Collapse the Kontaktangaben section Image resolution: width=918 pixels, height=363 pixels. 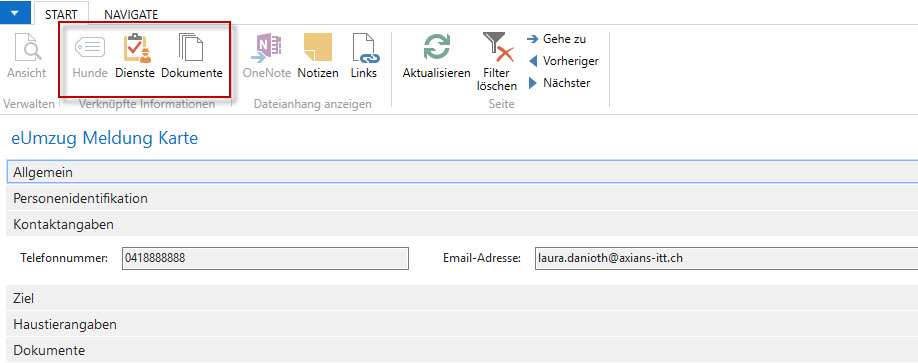463,224
